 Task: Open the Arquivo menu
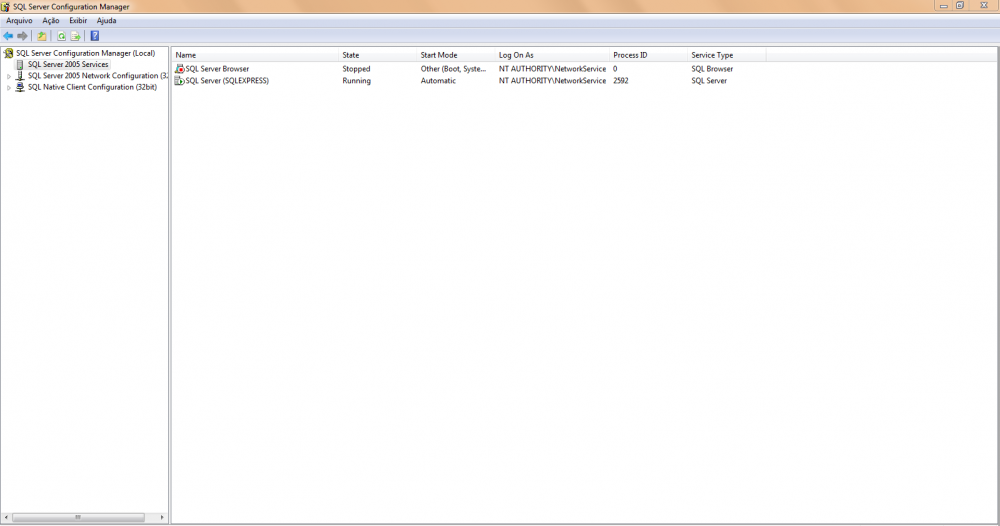point(19,21)
